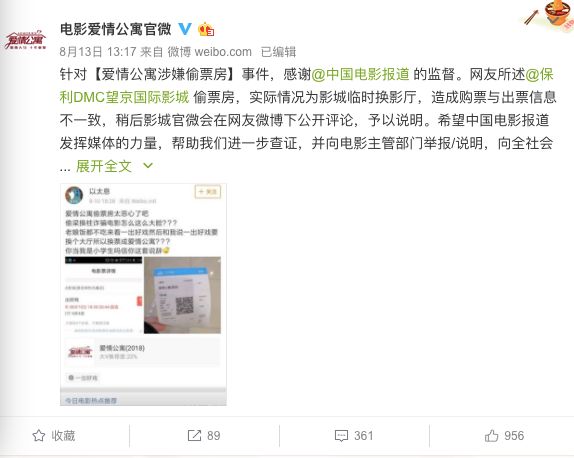This screenshot has width=574, height=458.
Task: Like the post showing 956
Action: pos(504,436)
